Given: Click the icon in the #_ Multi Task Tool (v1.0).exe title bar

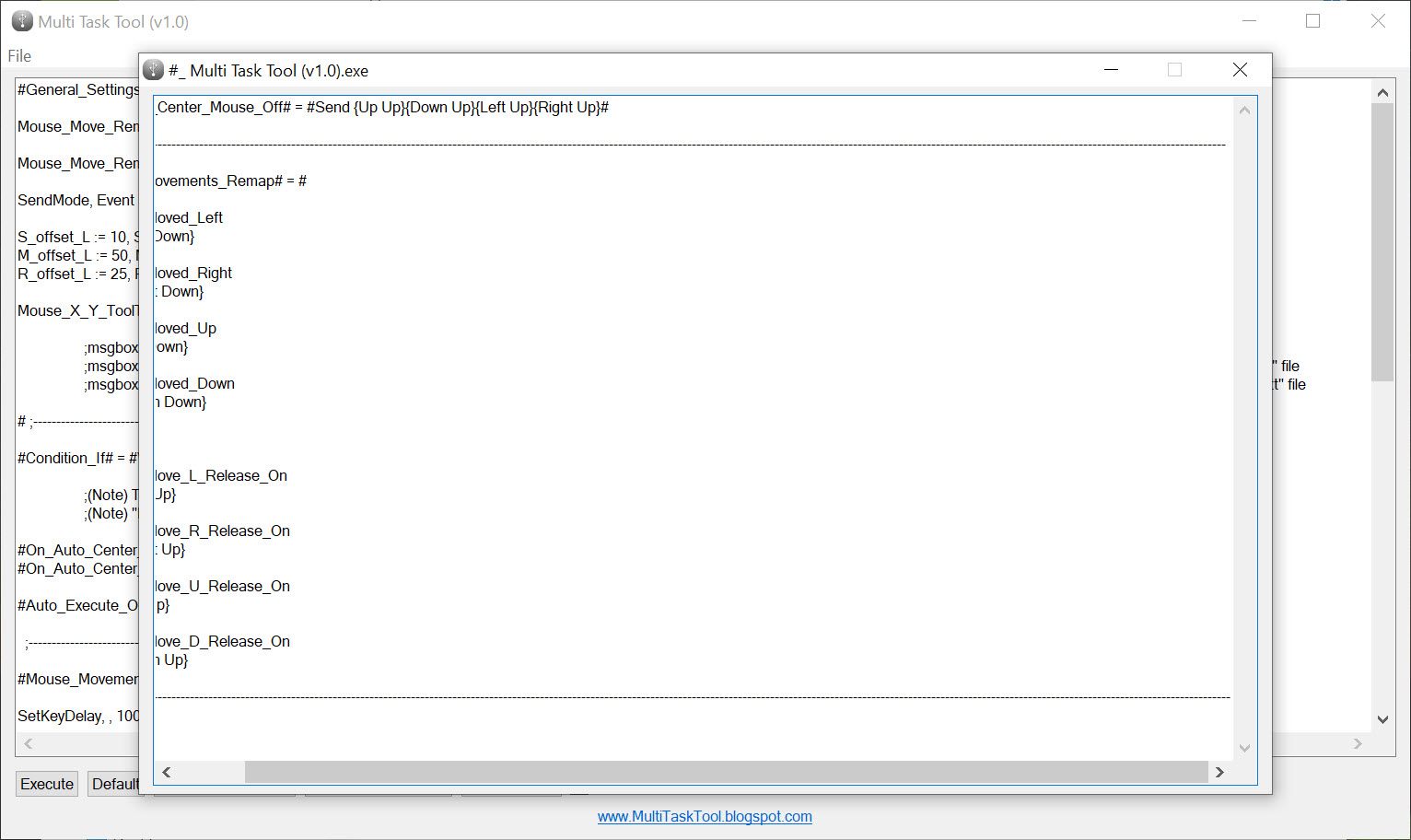Looking at the screenshot, I should pos(154,70).
